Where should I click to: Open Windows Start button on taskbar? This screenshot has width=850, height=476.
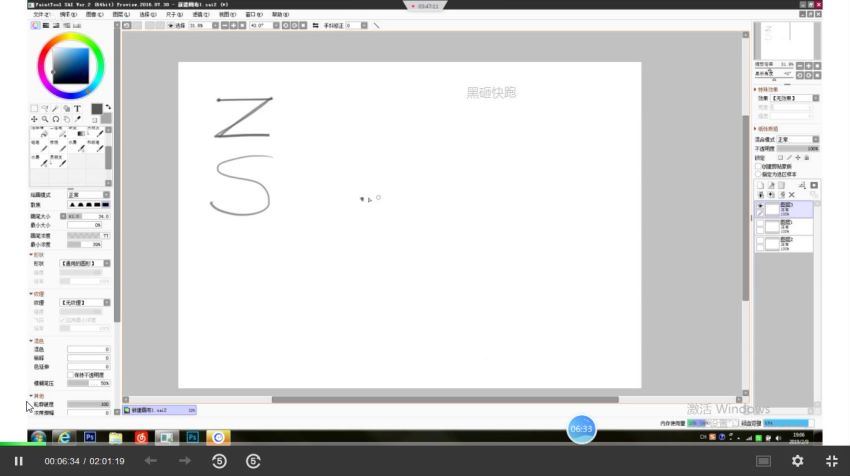[x=38, y=437]
